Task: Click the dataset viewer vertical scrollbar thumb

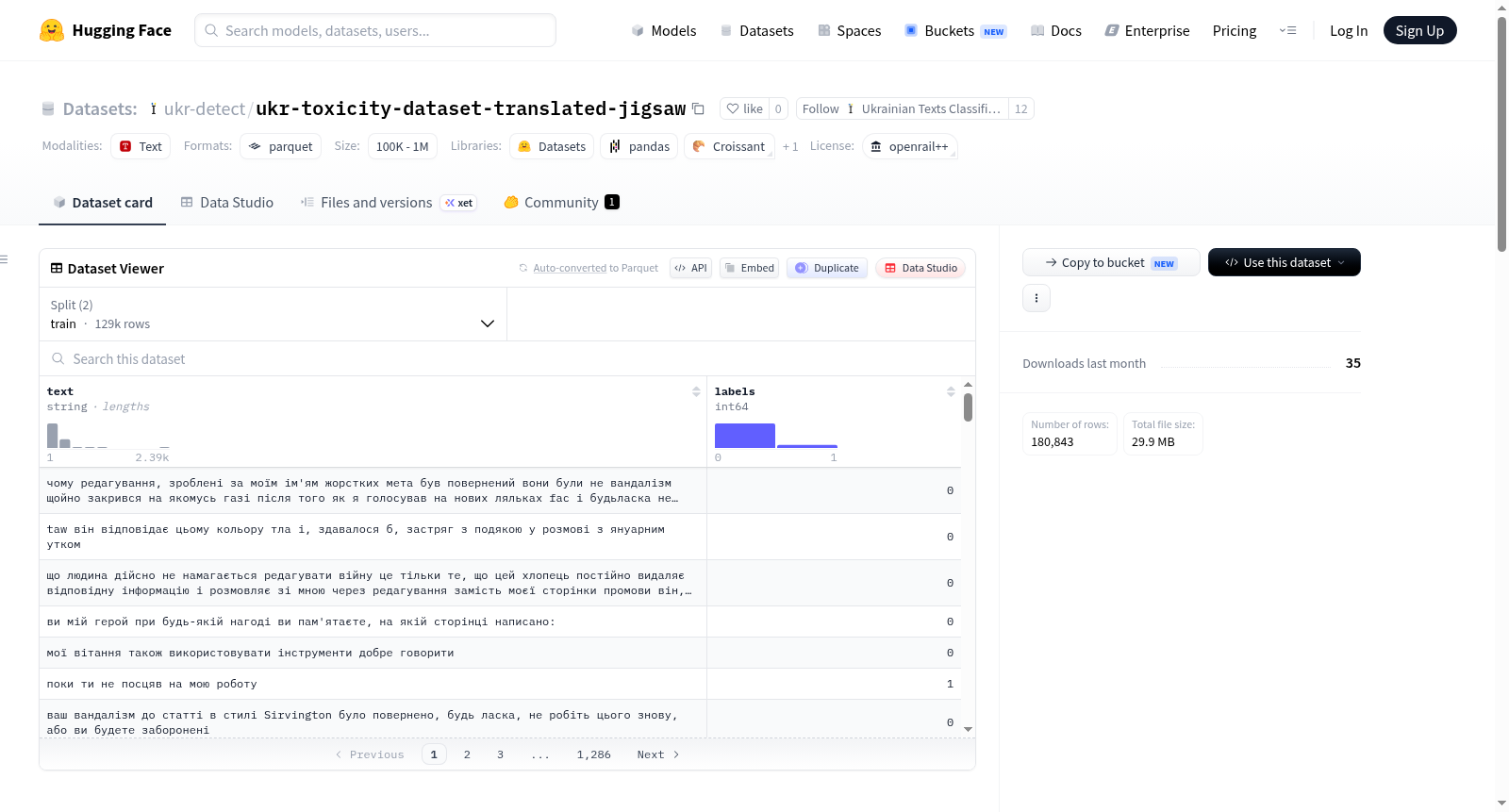Action: pyautogui.click(x=968, y=406)
